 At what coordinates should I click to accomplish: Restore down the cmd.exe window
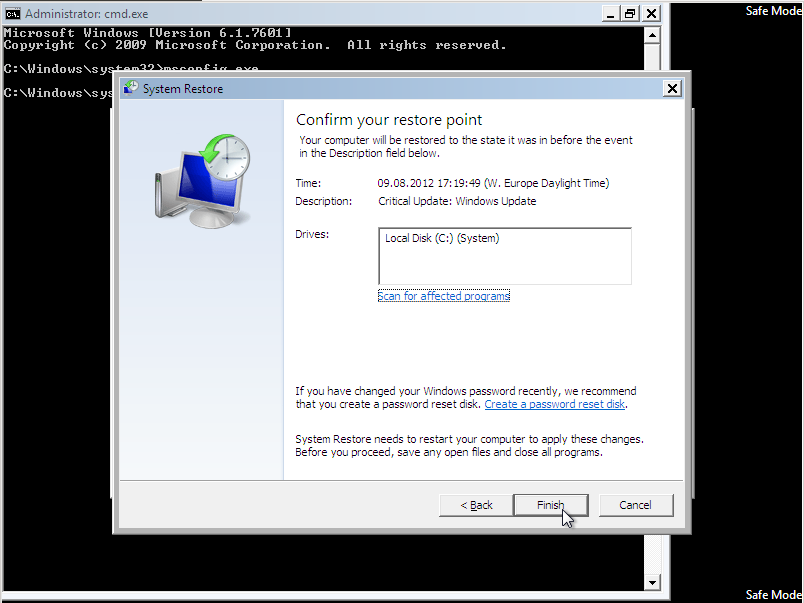click(630, 14)
